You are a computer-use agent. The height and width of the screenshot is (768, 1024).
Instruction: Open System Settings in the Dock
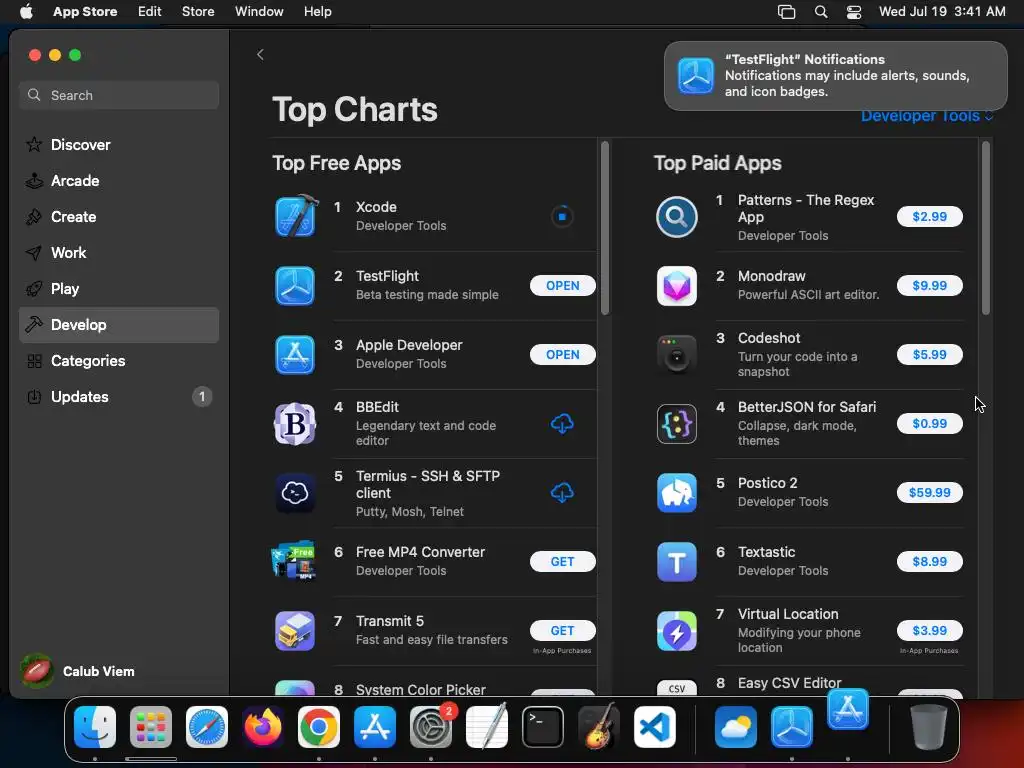coord(431,727)
